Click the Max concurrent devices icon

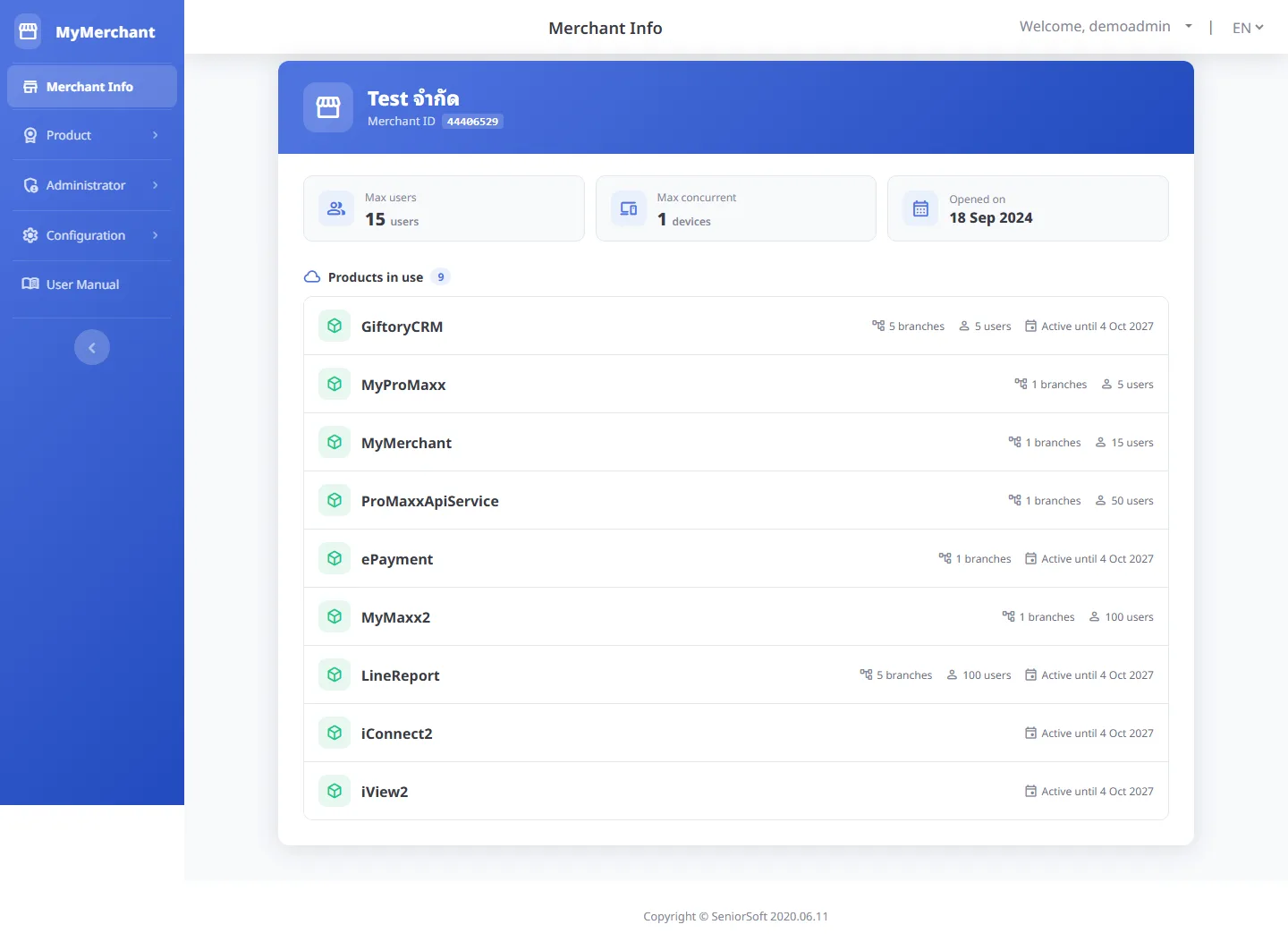pos(629,208)
